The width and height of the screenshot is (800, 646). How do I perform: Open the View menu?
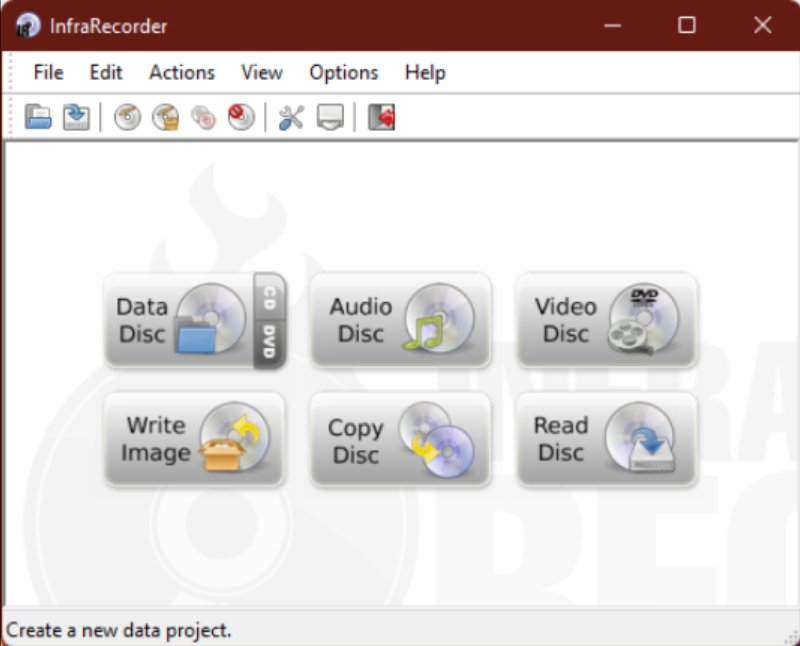tap(262, 72)
